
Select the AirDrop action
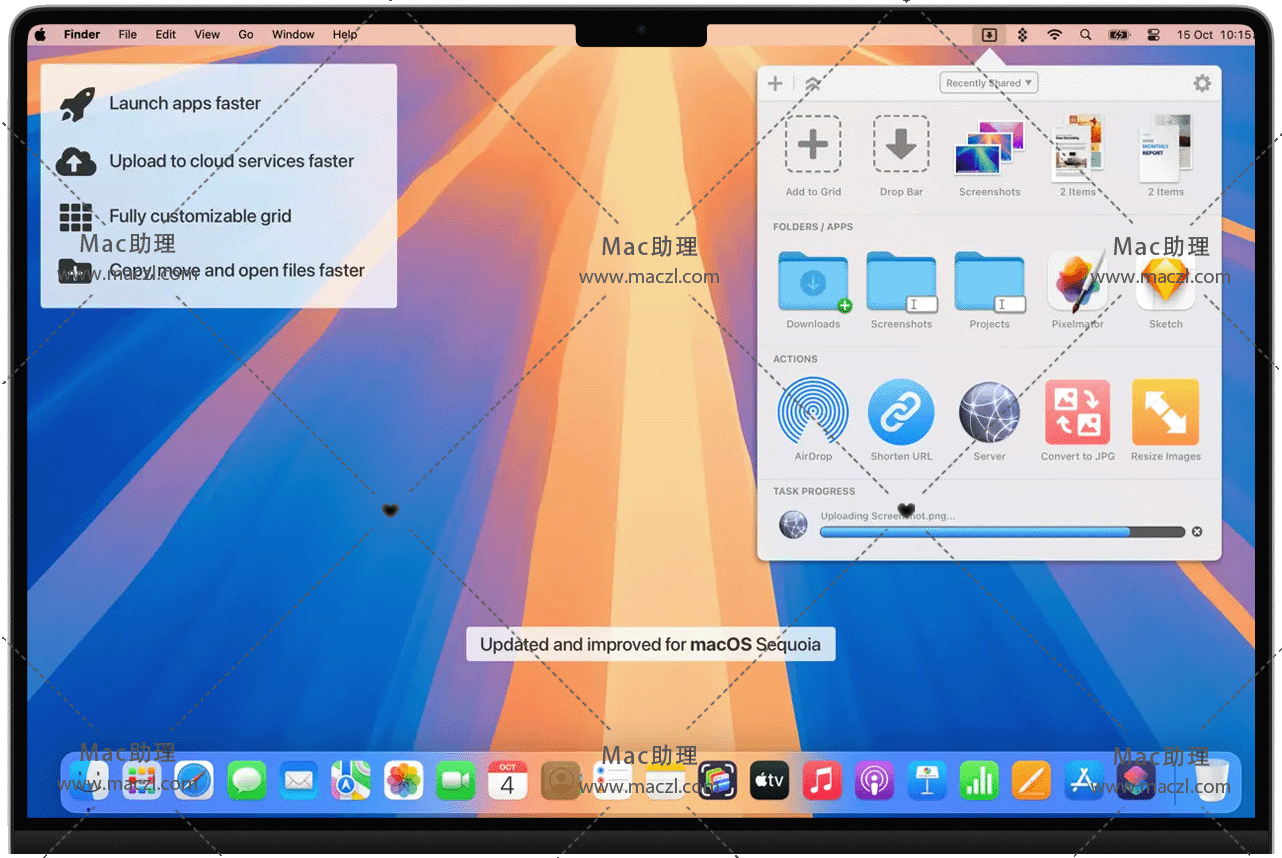[813, 412]
